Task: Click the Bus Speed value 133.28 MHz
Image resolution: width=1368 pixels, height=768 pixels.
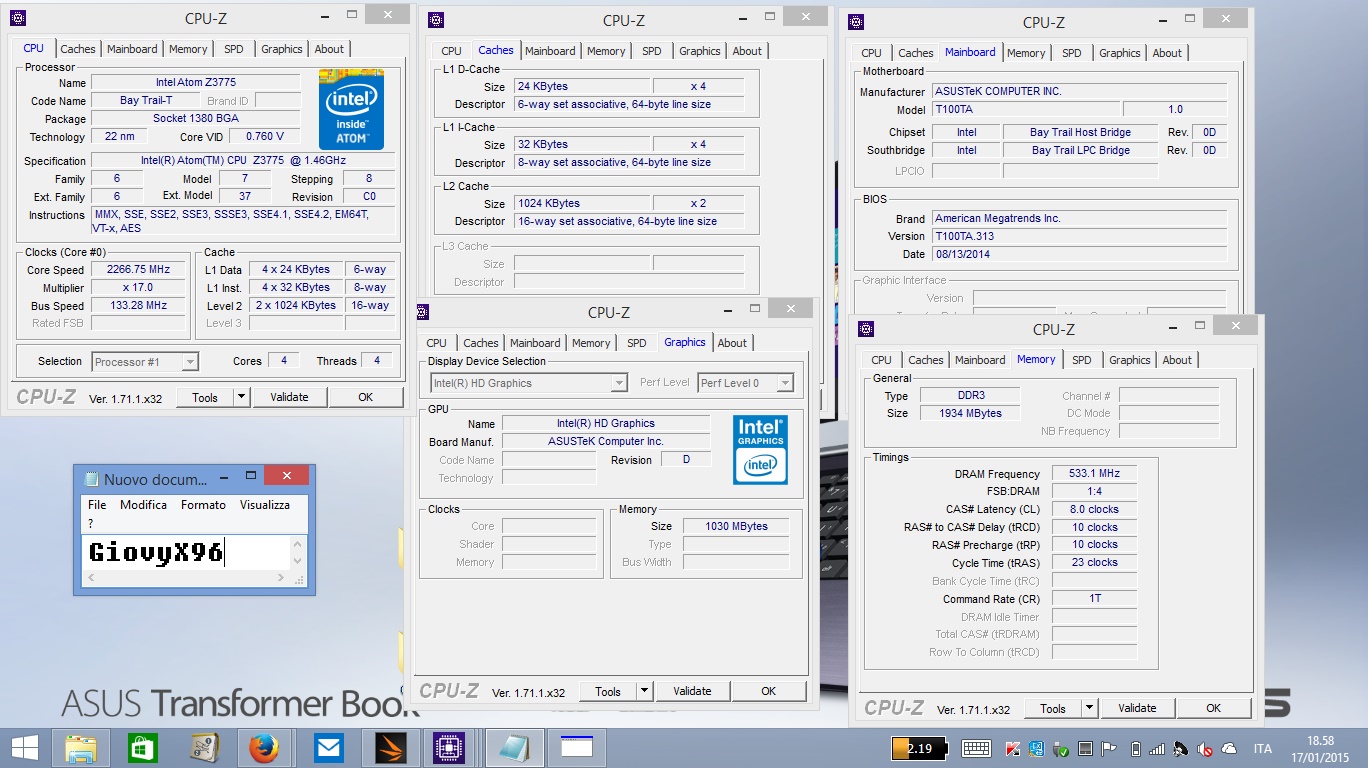Action: 139,305
